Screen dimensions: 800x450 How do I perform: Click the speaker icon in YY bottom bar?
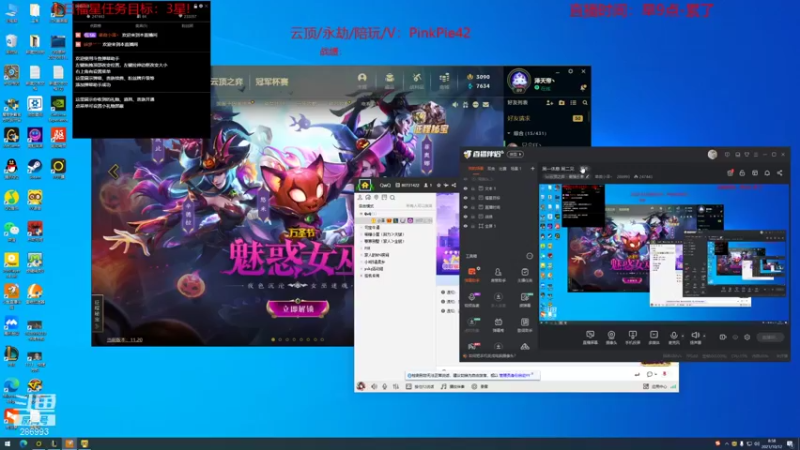coord(374,387)
